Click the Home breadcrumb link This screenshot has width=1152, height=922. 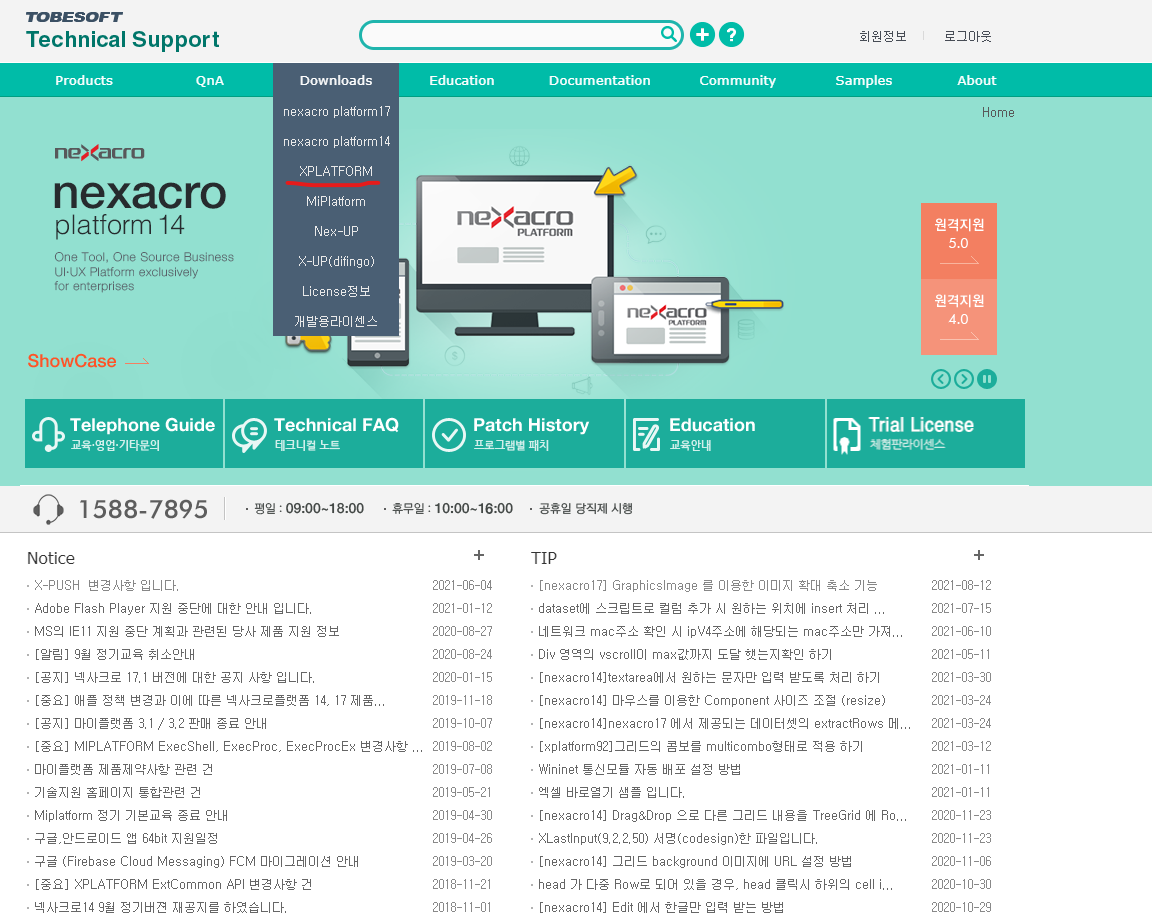click(x=998, y=112)
